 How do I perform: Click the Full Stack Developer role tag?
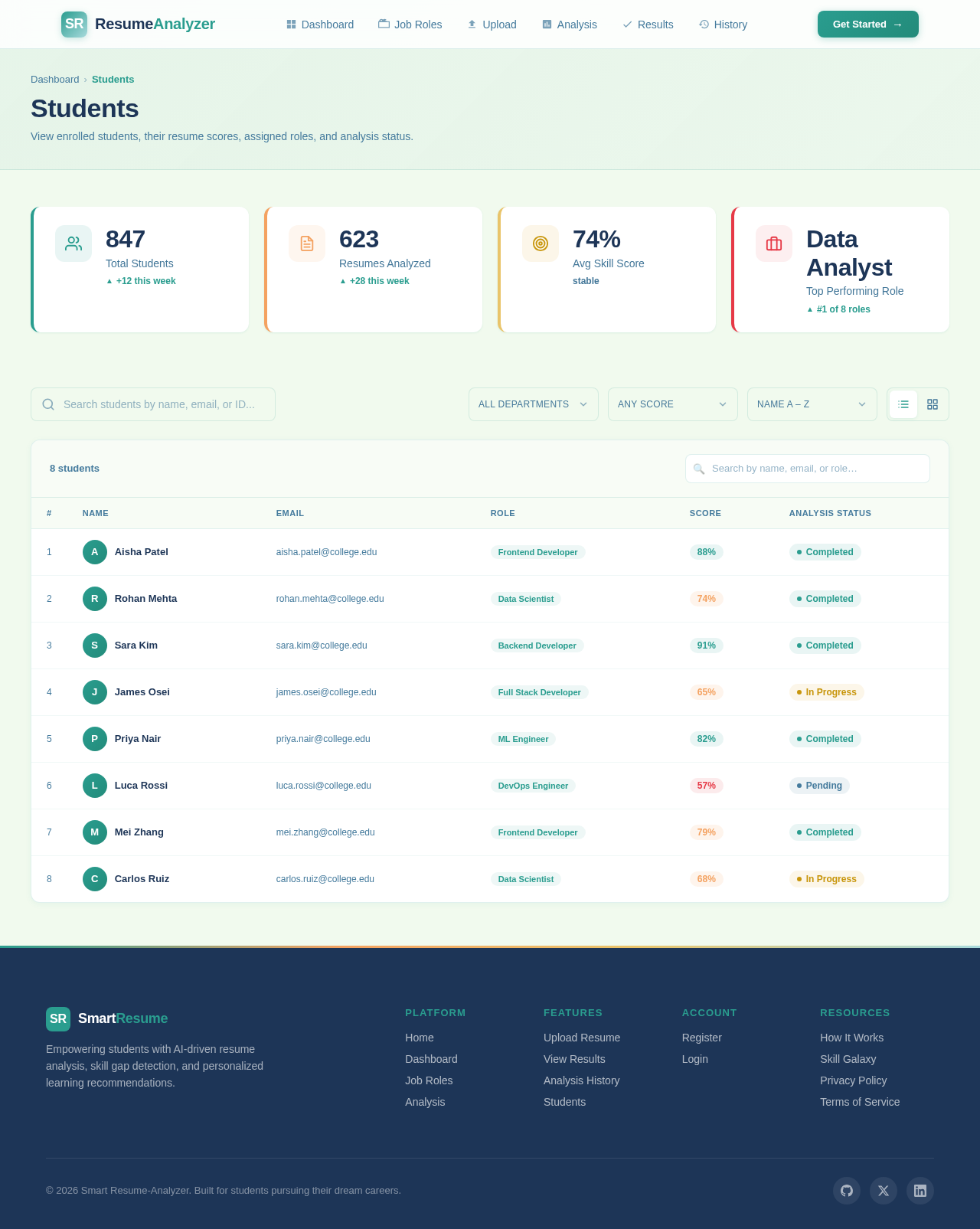[540, 692]
